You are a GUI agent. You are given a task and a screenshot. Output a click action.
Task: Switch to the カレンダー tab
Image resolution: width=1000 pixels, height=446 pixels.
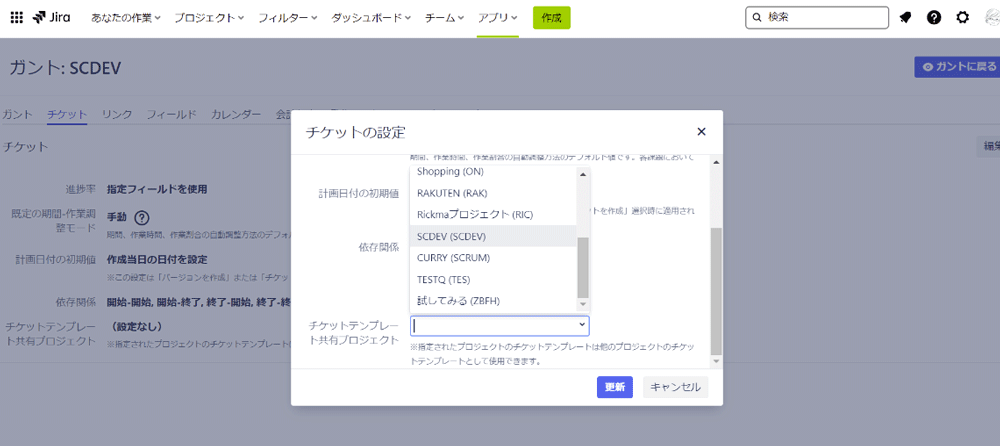[x=236, y=114]
